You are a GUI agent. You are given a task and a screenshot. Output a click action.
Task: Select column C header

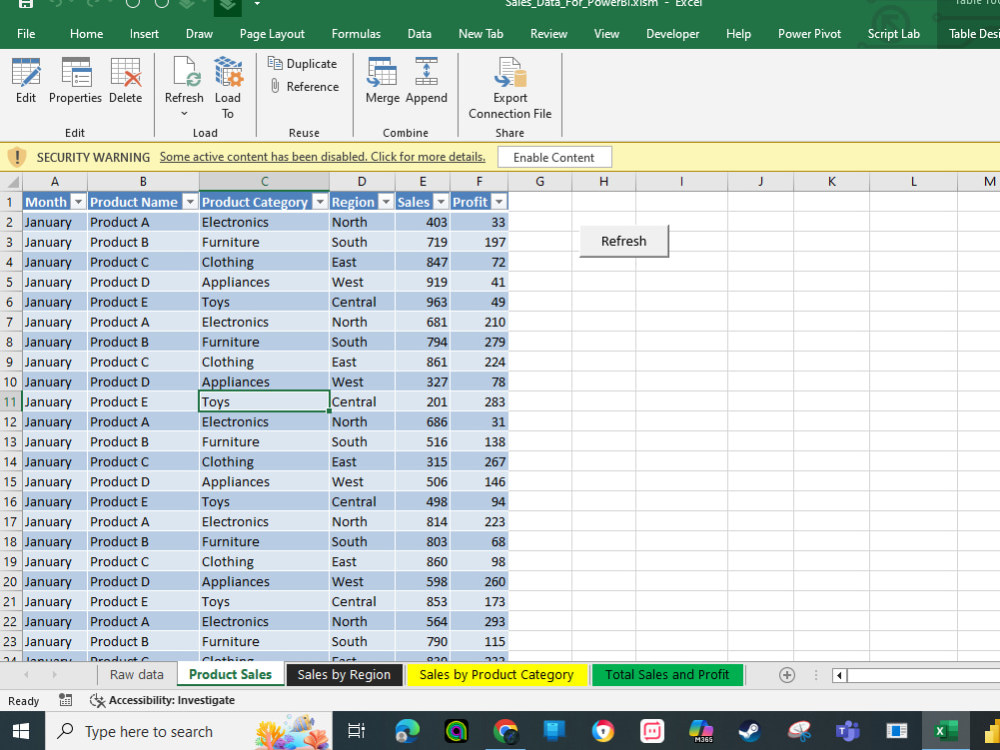click(x=264, y=182)
